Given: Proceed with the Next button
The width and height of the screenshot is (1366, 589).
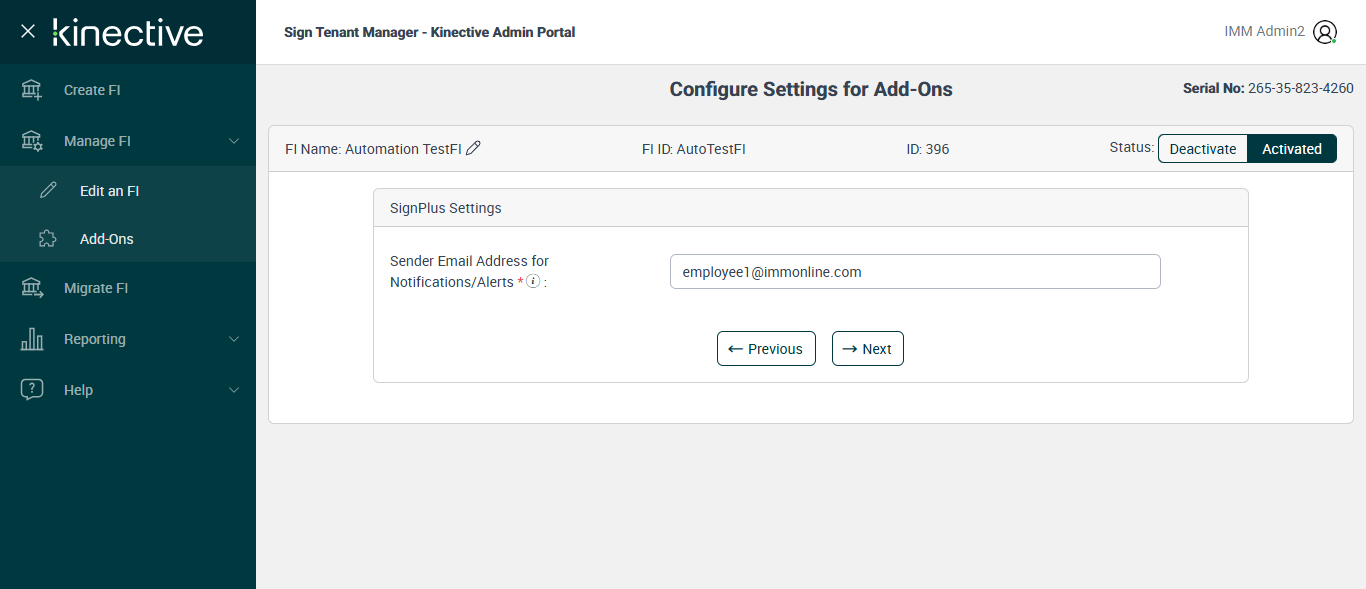Looking at the screenshot, I should point(868,349).
